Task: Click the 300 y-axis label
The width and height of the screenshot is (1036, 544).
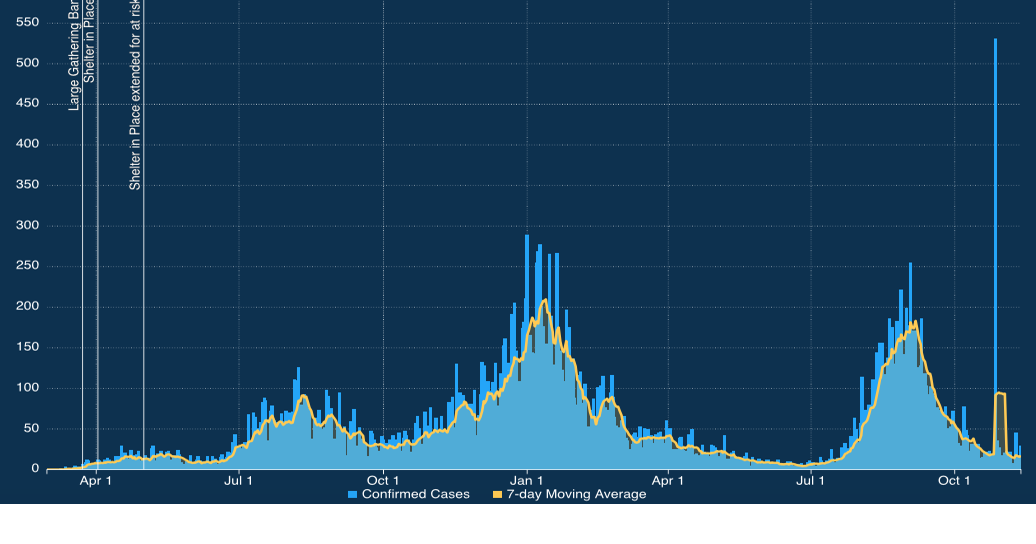Action: 27,226
